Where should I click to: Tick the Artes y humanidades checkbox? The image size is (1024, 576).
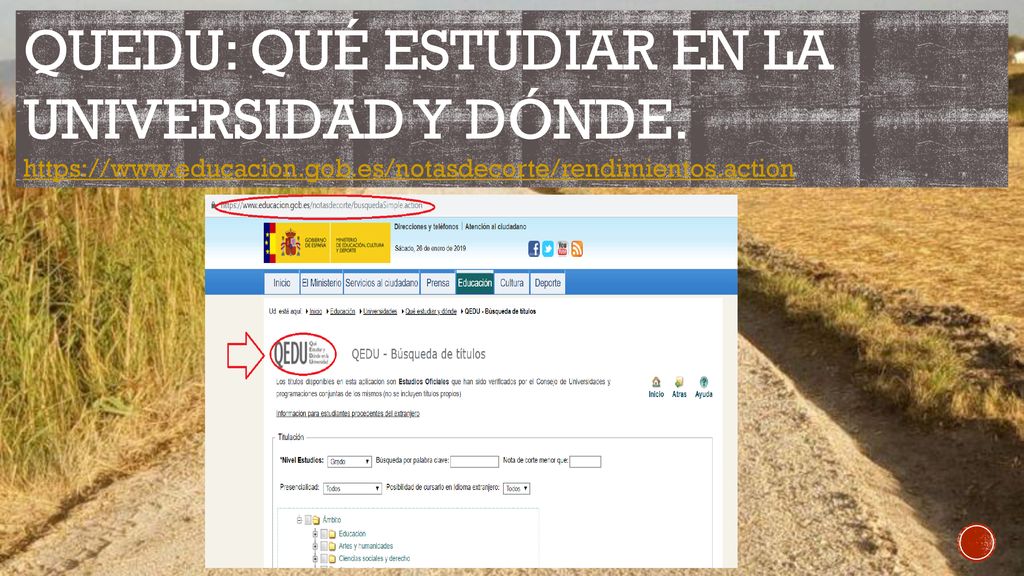(323, 547)
